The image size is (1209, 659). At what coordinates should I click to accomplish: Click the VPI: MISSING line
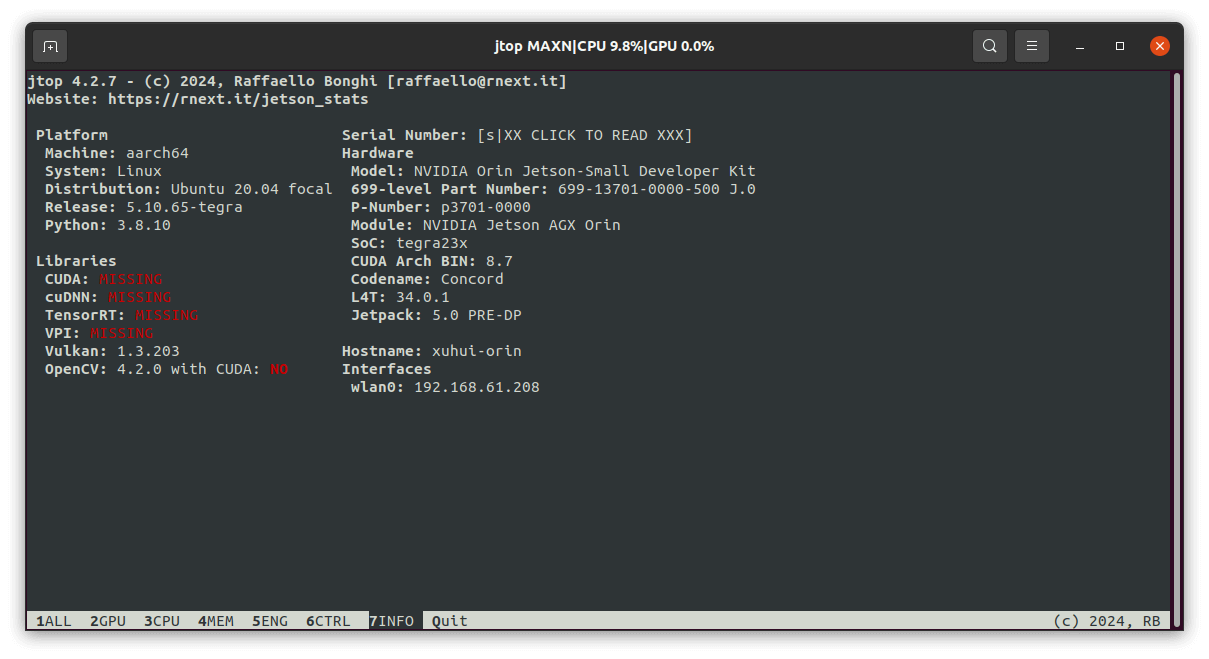point(99,333)
